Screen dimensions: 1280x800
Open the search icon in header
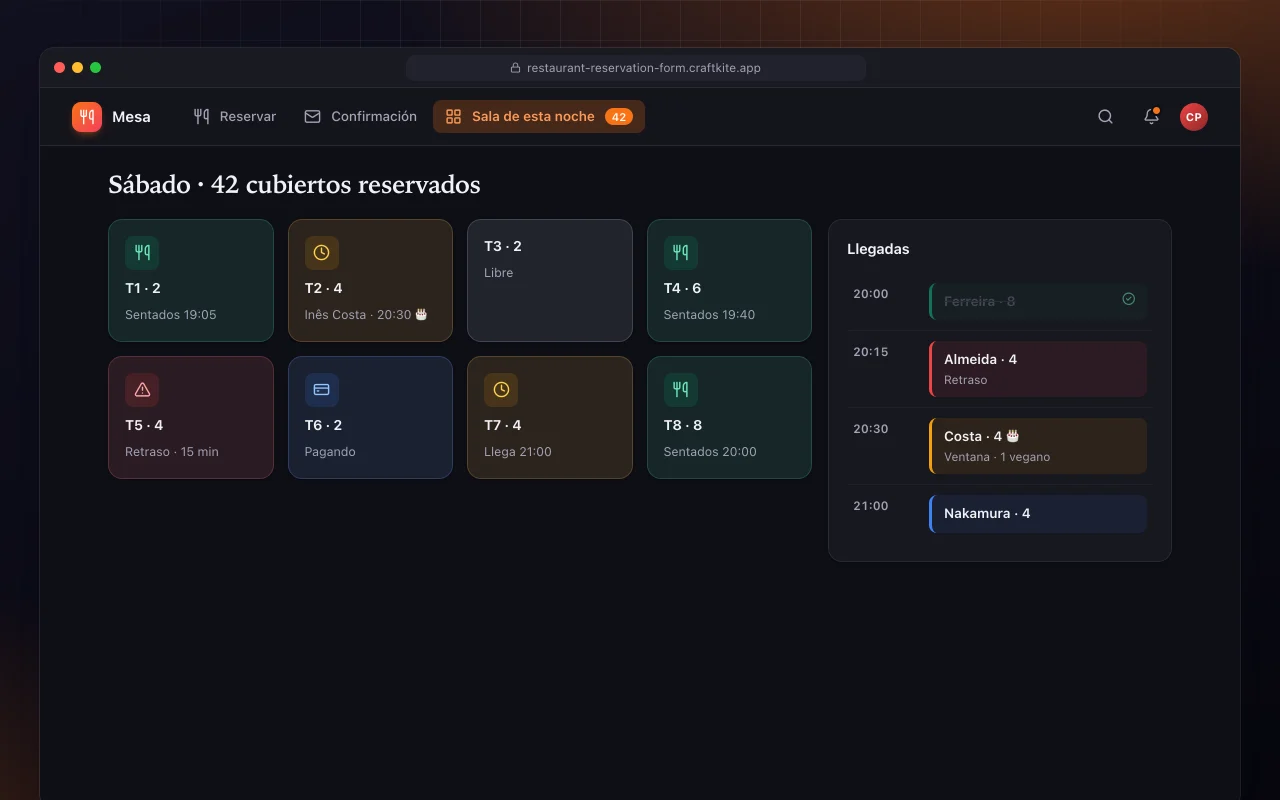(1105, 117)
